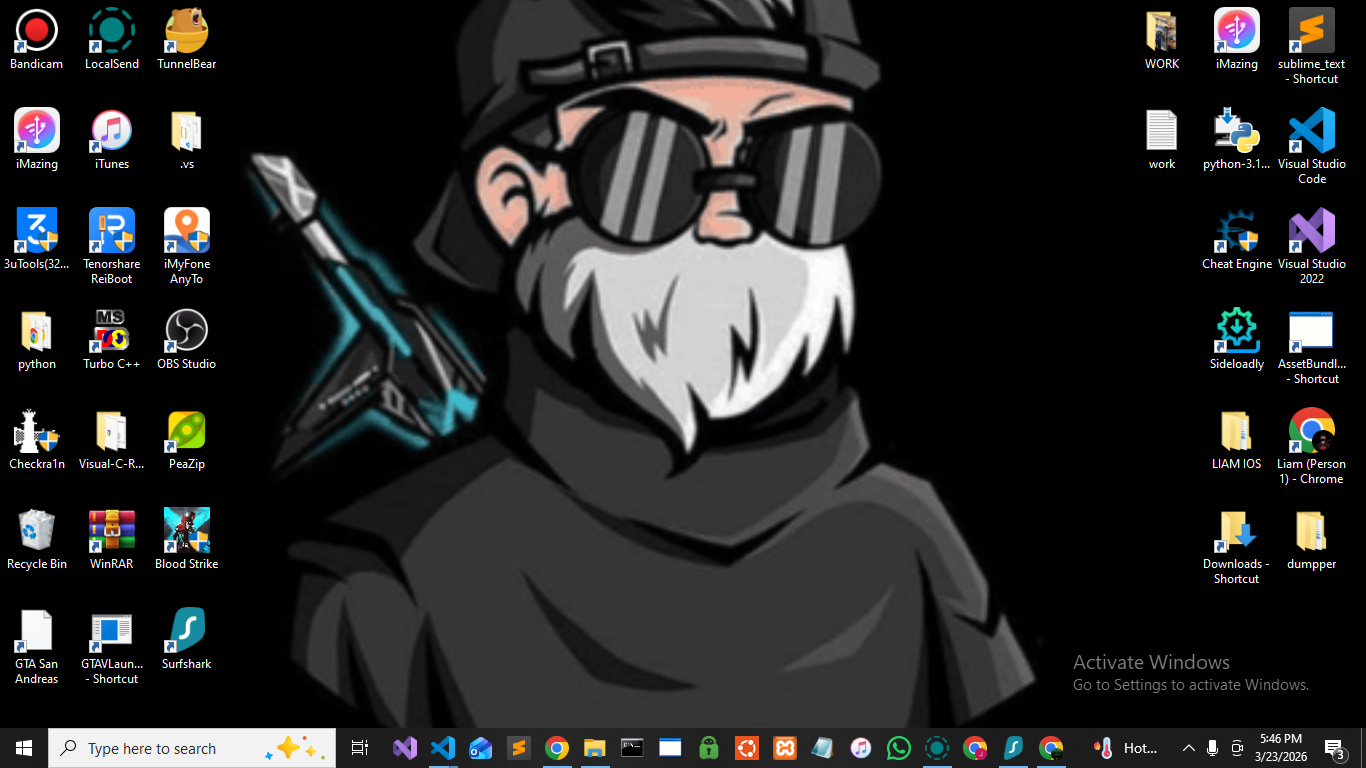Click the Windows Start button
This screenshot has height=768, width=1366.
click(24, 748)
